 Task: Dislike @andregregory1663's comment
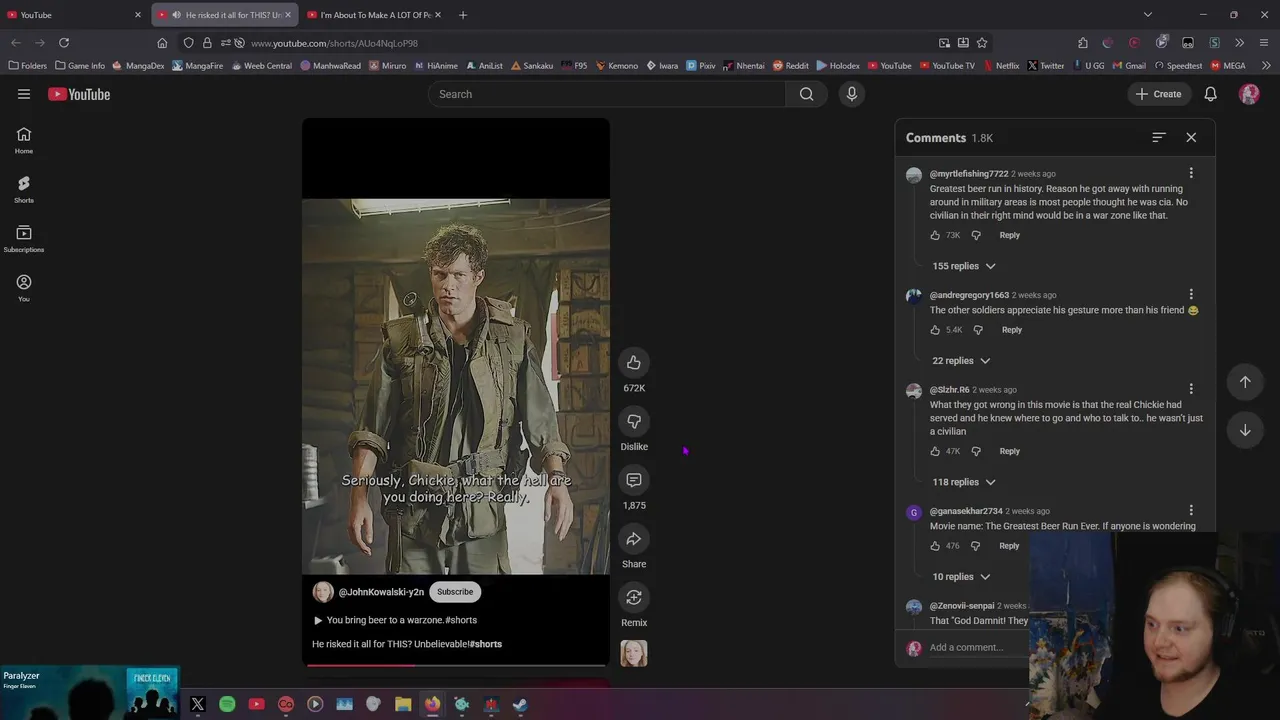point(978,329)
